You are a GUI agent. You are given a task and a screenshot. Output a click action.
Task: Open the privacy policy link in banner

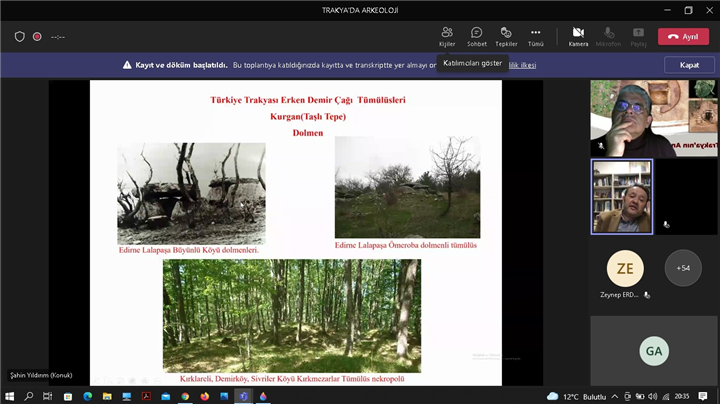point(522,65)
